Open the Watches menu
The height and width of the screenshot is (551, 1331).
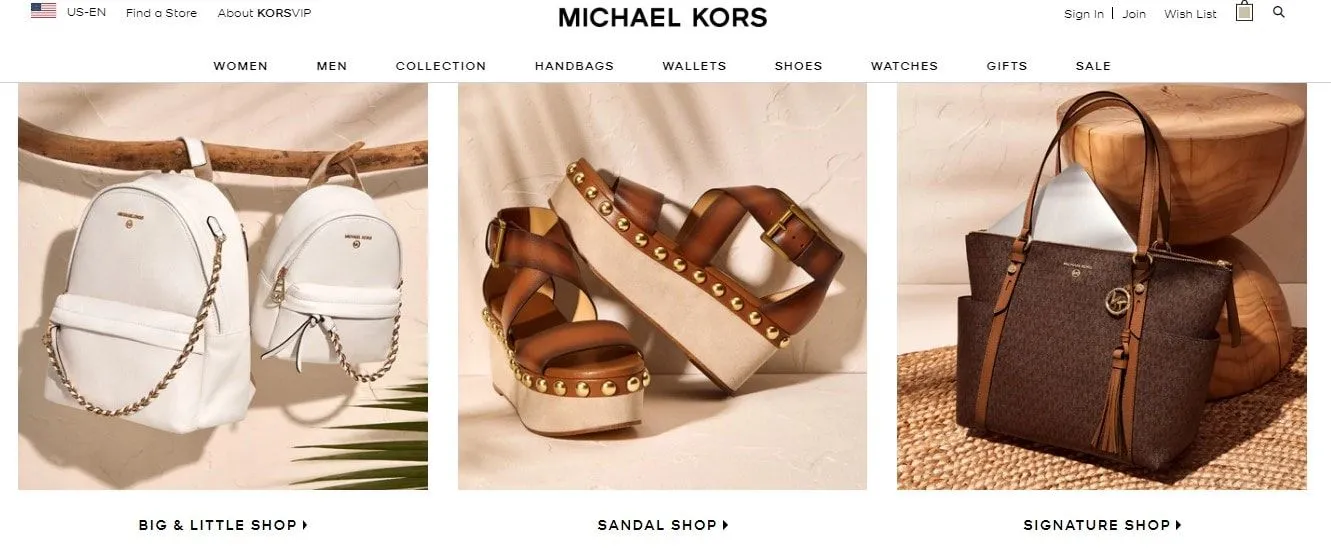tap(904, 66)
